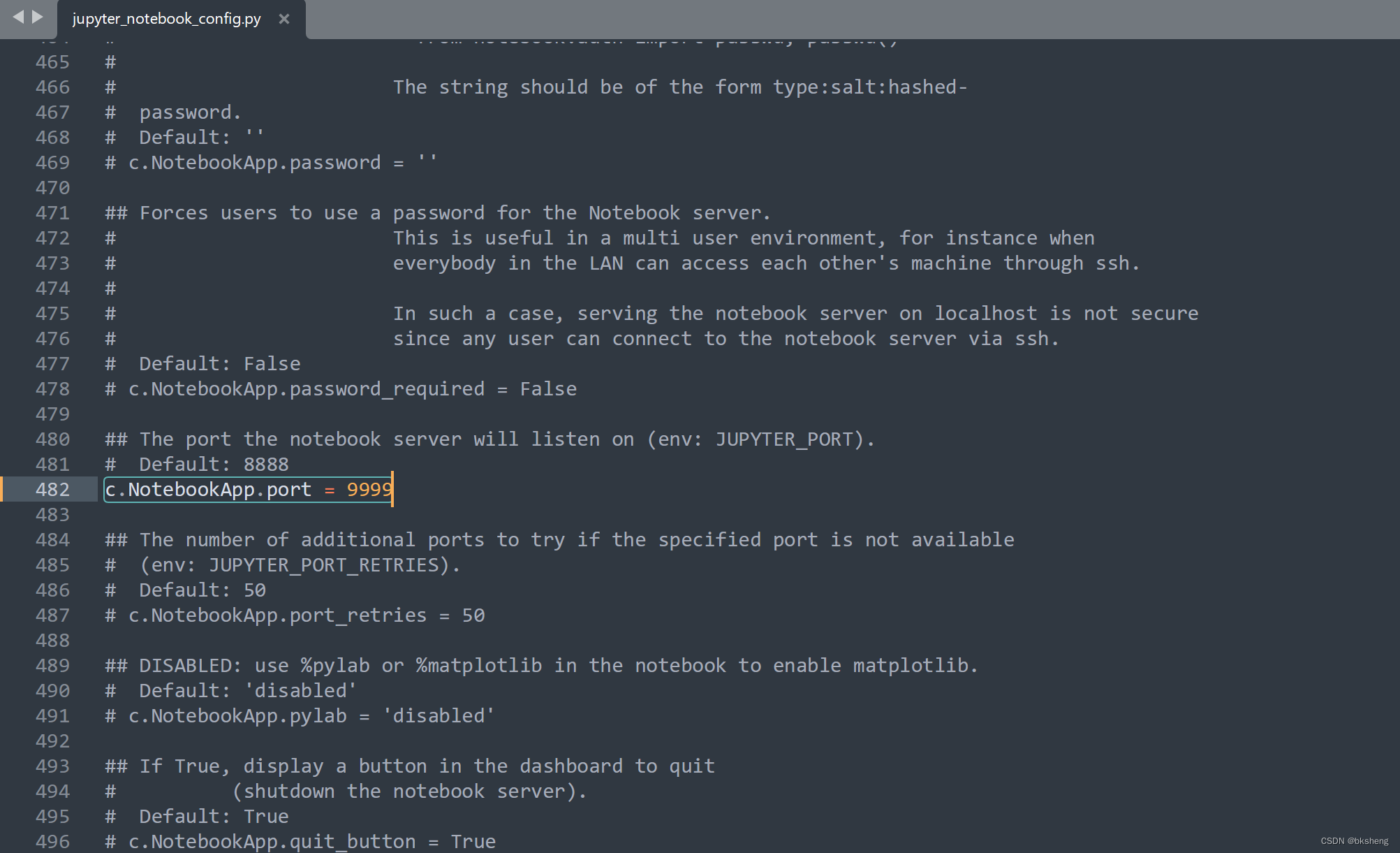Image resolution: width=1400 pixels, height=853 pixels.
Task: Place cursor on the 9999 port value
Action: [x=368, y=489]
